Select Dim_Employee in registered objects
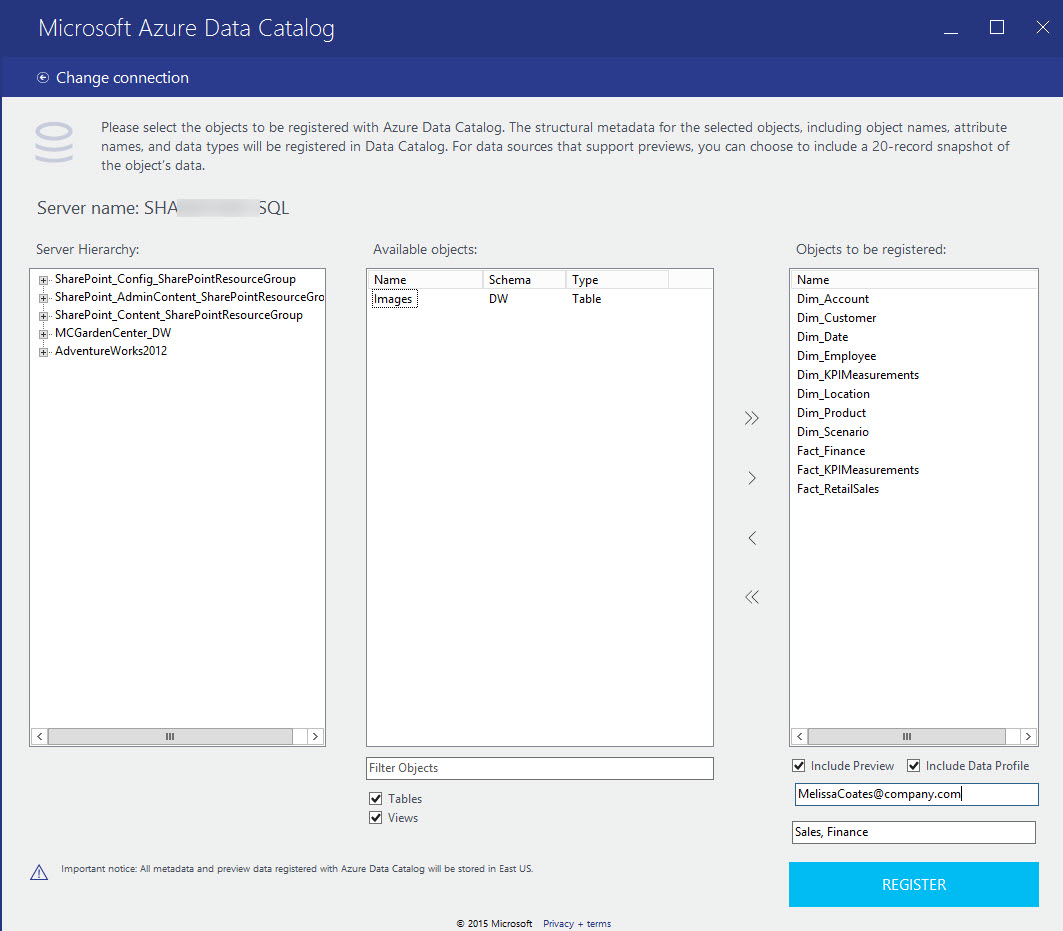Viewport: 1063px width, 931px height. click(836, 356)
